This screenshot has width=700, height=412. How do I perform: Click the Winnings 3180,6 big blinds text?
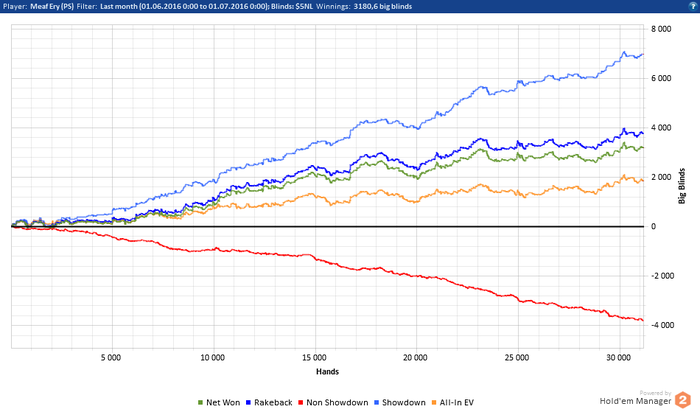364,6
